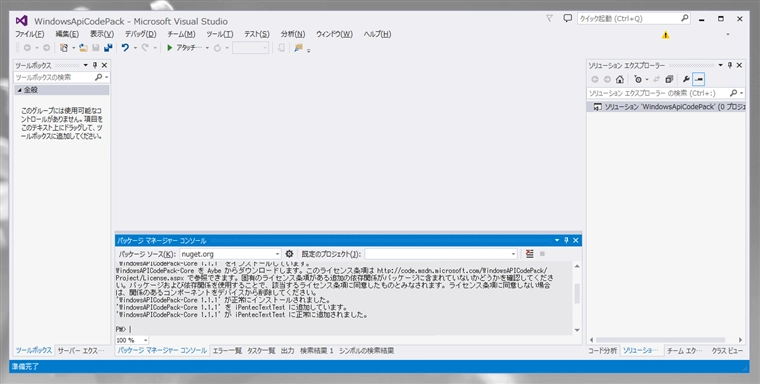The height and width of the screenshot is (384, 760).
Task: Pin the Package Manager Console panel
Action: (x=566, y=240)
